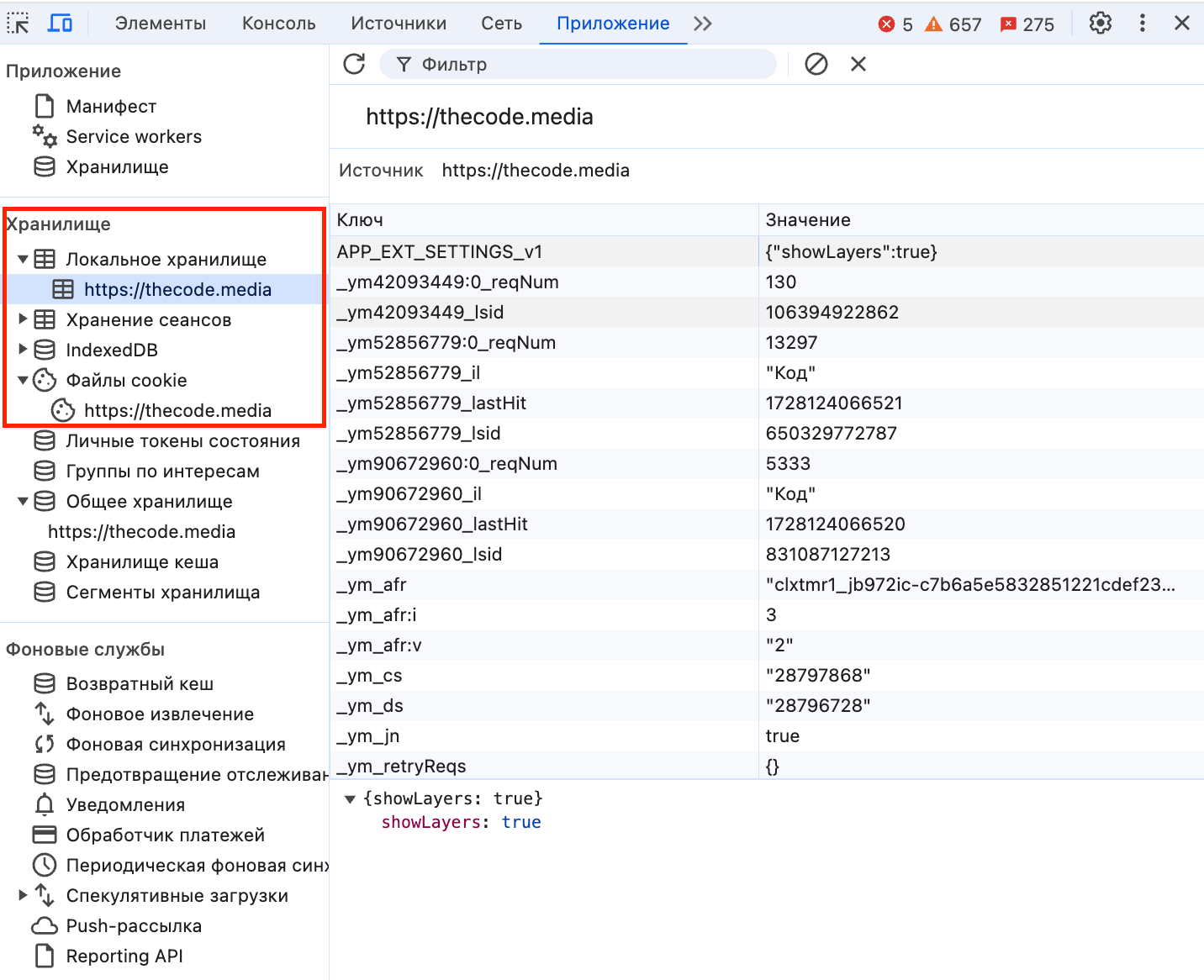Open the customize DevTools three-dot menu
1204x980 pixels.
click(1142, 23)
